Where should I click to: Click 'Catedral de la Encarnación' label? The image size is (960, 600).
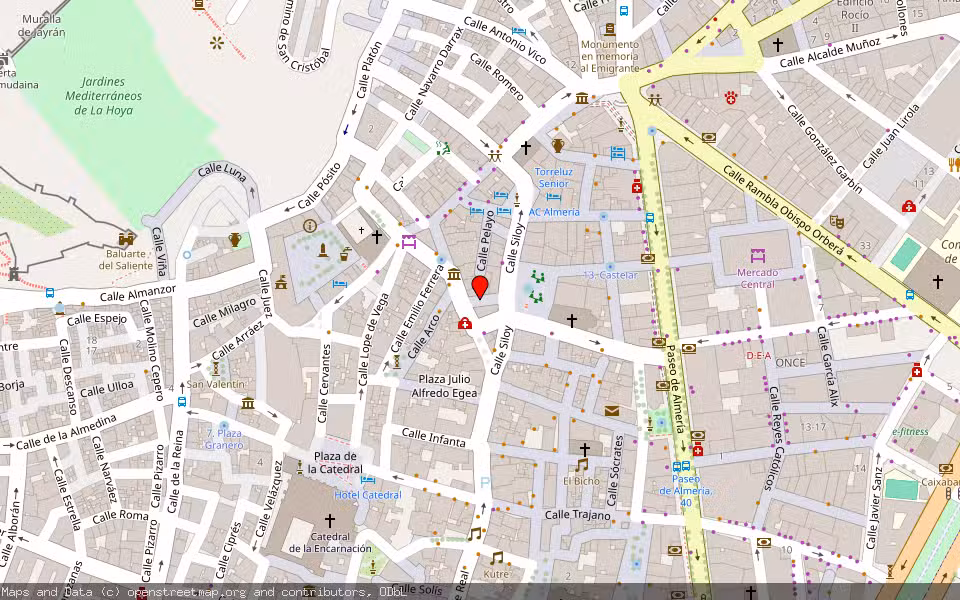coord(331,542)
